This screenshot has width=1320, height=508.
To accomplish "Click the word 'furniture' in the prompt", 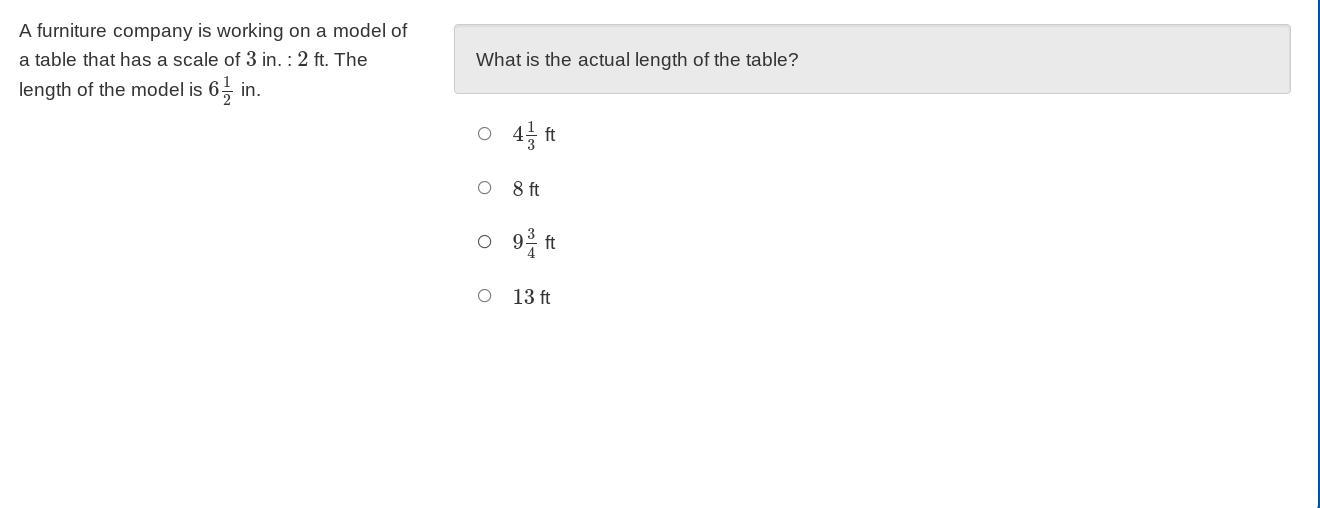I will pos(72,31).
